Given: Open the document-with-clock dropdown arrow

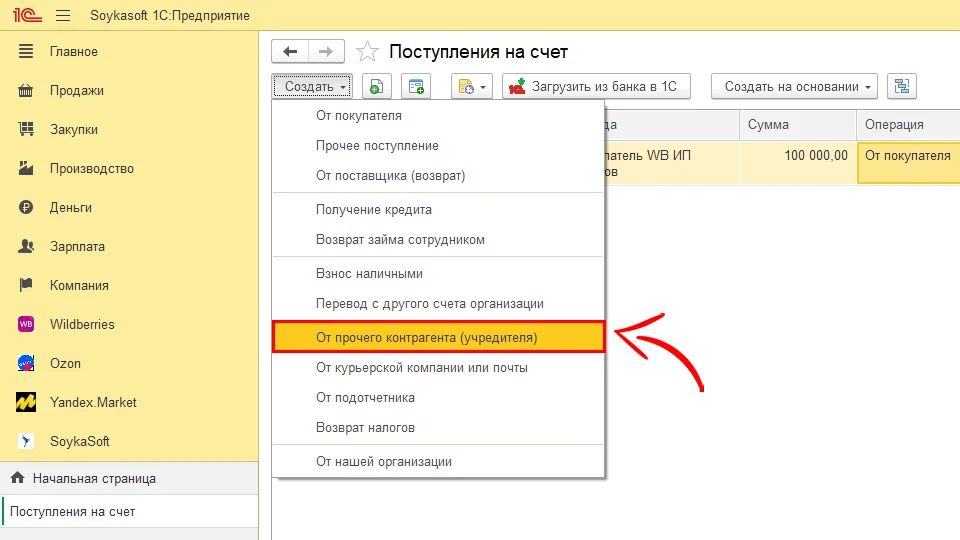Looking at the screenshot, I should (485, 87).
